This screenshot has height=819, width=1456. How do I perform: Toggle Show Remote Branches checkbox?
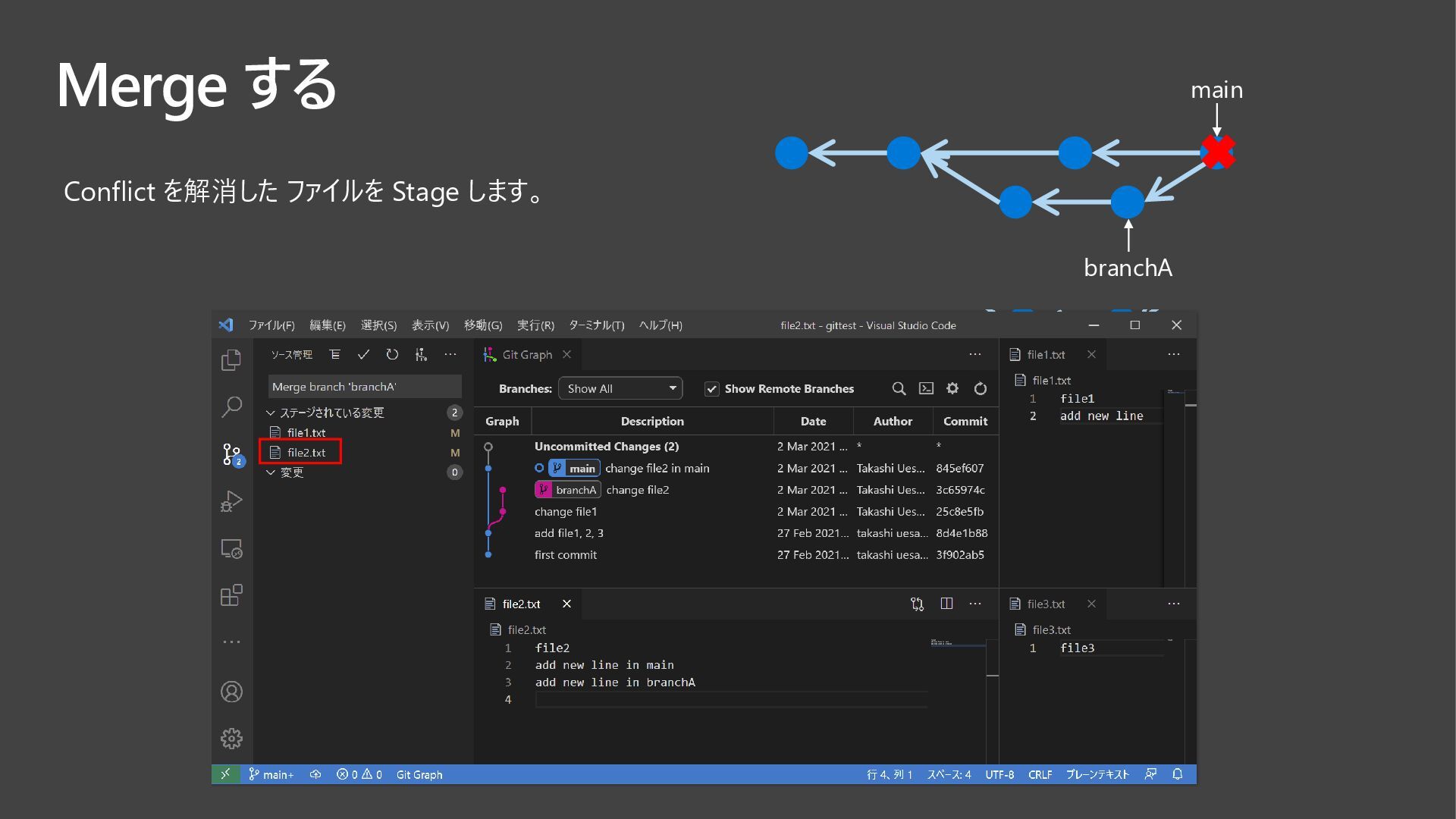pos(711,389)
